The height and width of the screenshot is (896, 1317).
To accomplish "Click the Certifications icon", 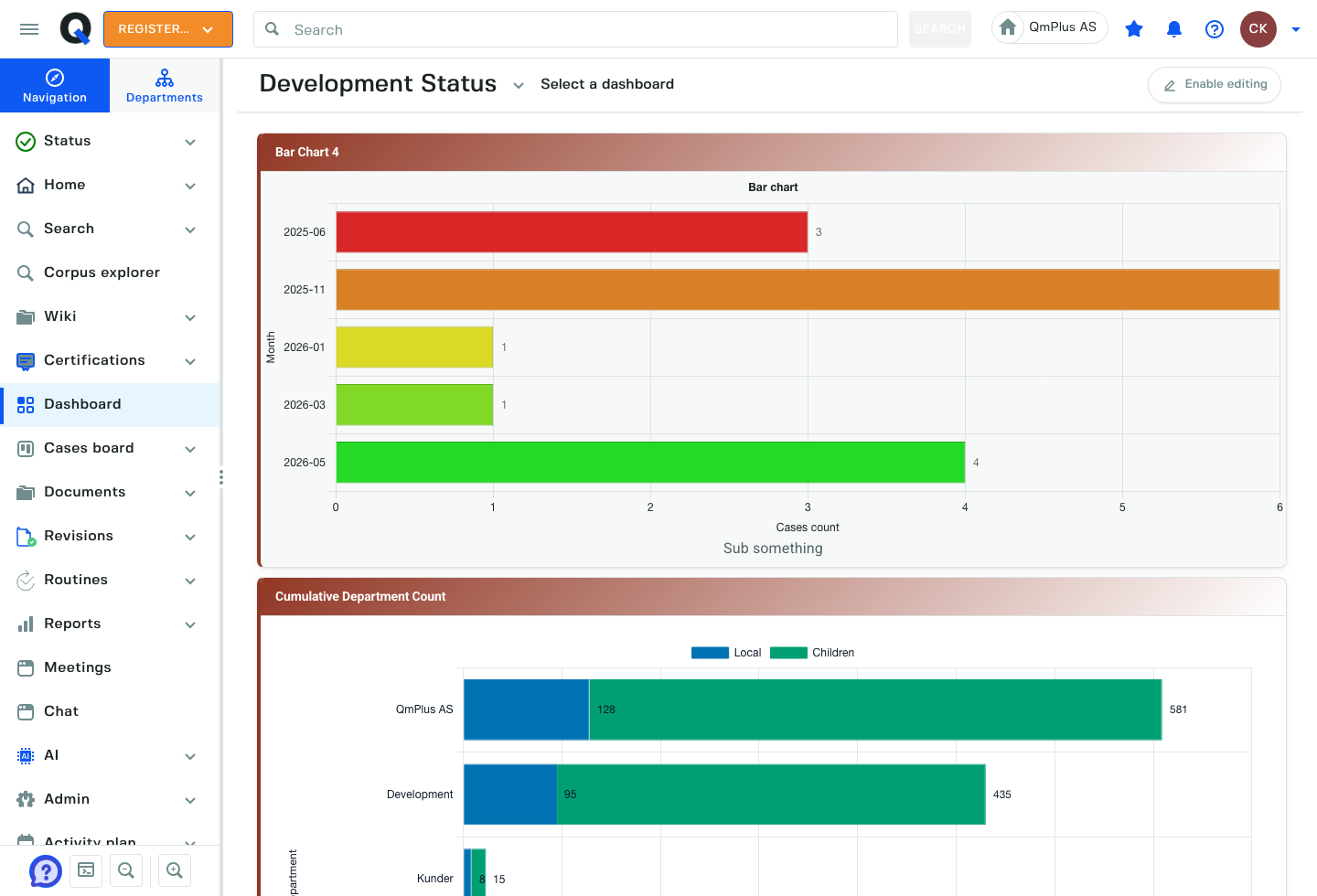I will 26,360.
